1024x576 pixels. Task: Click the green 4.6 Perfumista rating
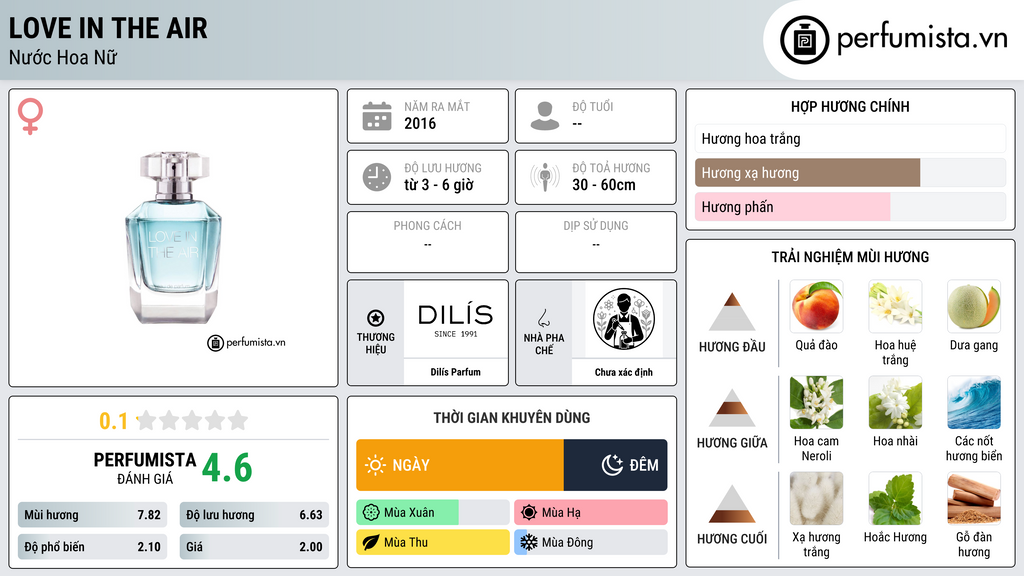(227, 468)
